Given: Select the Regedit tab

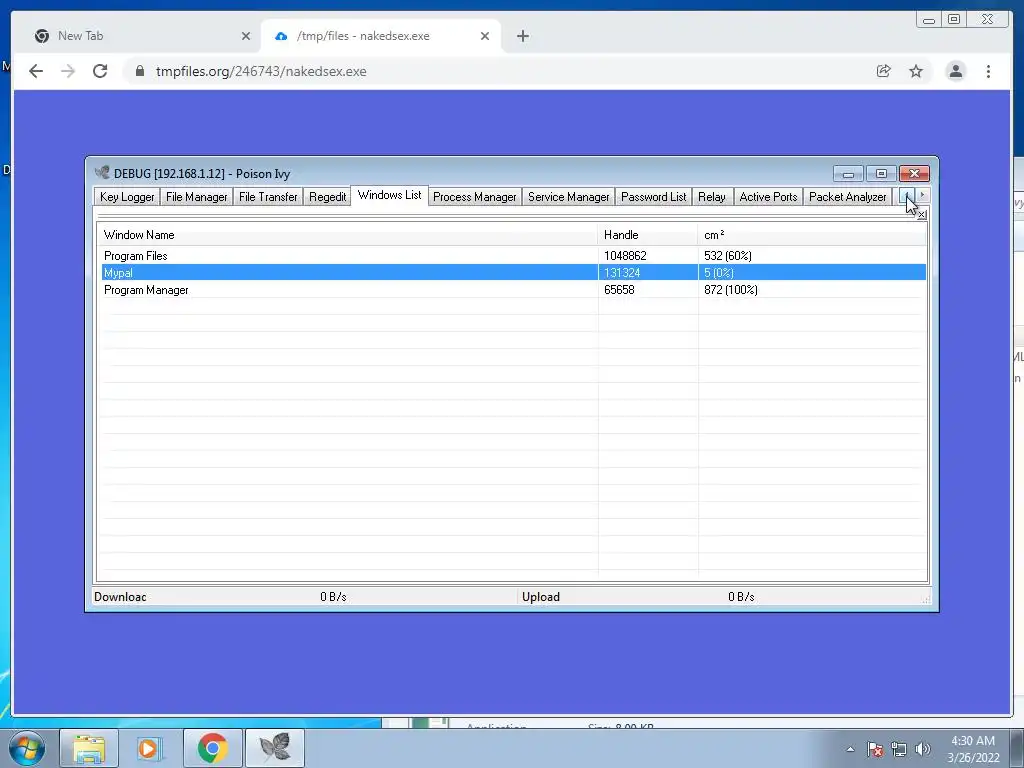Looking at the screenshot, I should (327, 197).
